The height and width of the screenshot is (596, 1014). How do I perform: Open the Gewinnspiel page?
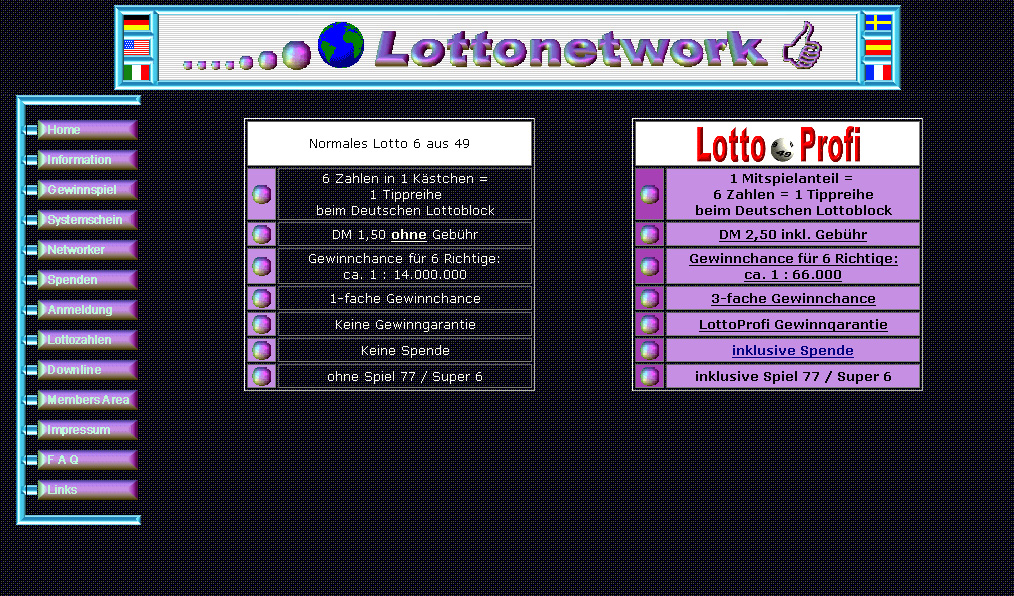pyautogui.click(x=87, y=190)
